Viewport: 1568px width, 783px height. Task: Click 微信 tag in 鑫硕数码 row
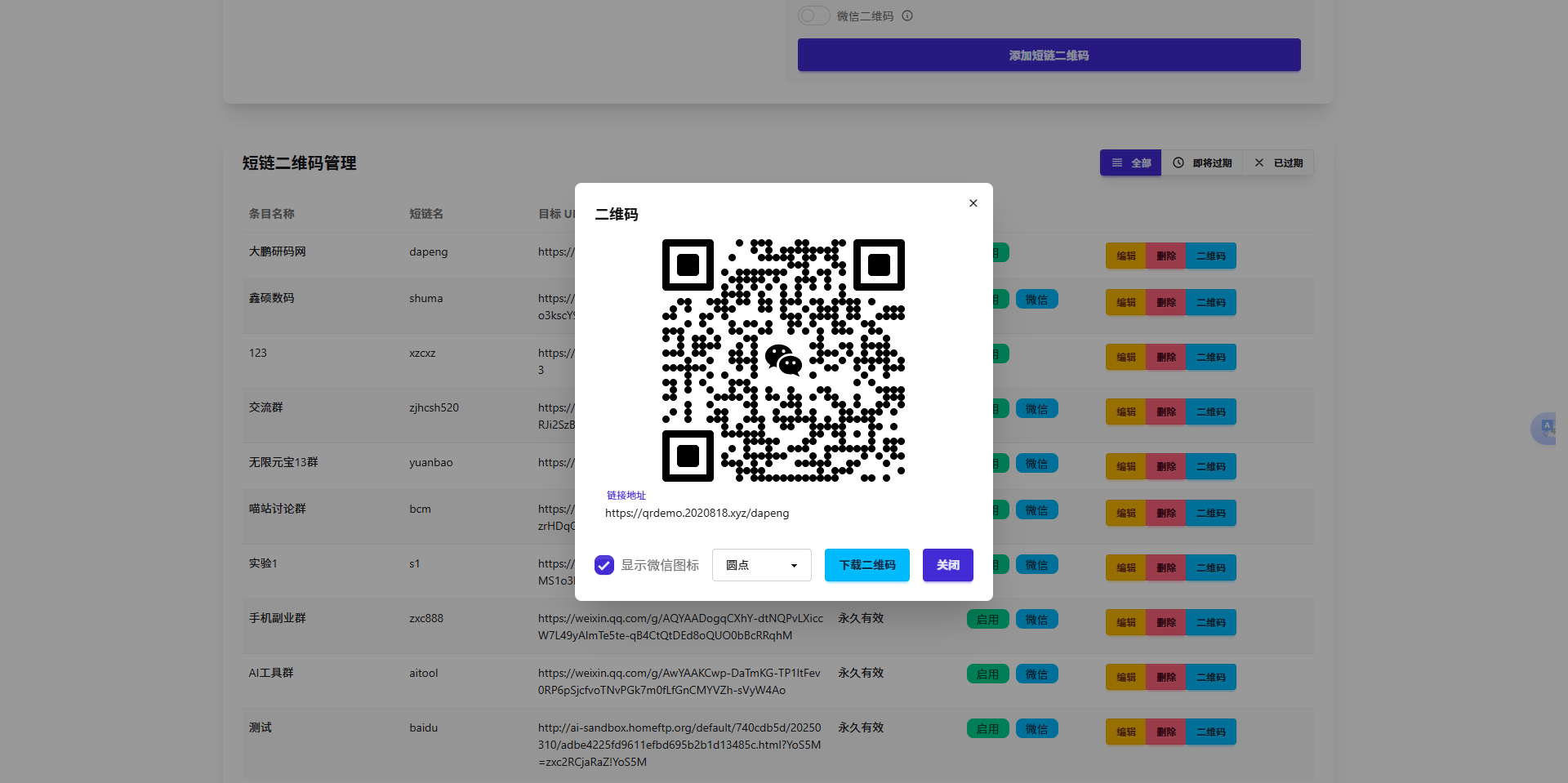[x=1036, y=300]
